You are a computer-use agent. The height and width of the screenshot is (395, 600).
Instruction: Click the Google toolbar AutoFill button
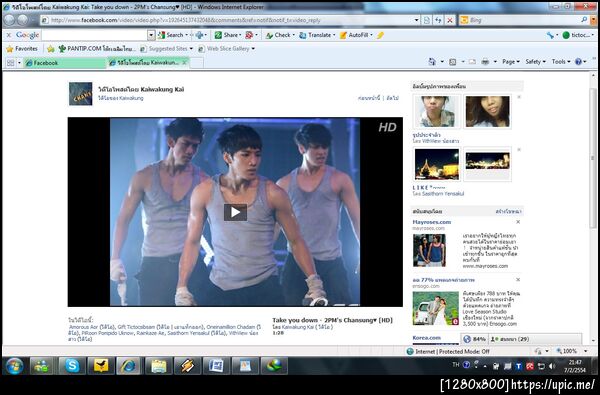pyautogui.click(x=355, y=35)
